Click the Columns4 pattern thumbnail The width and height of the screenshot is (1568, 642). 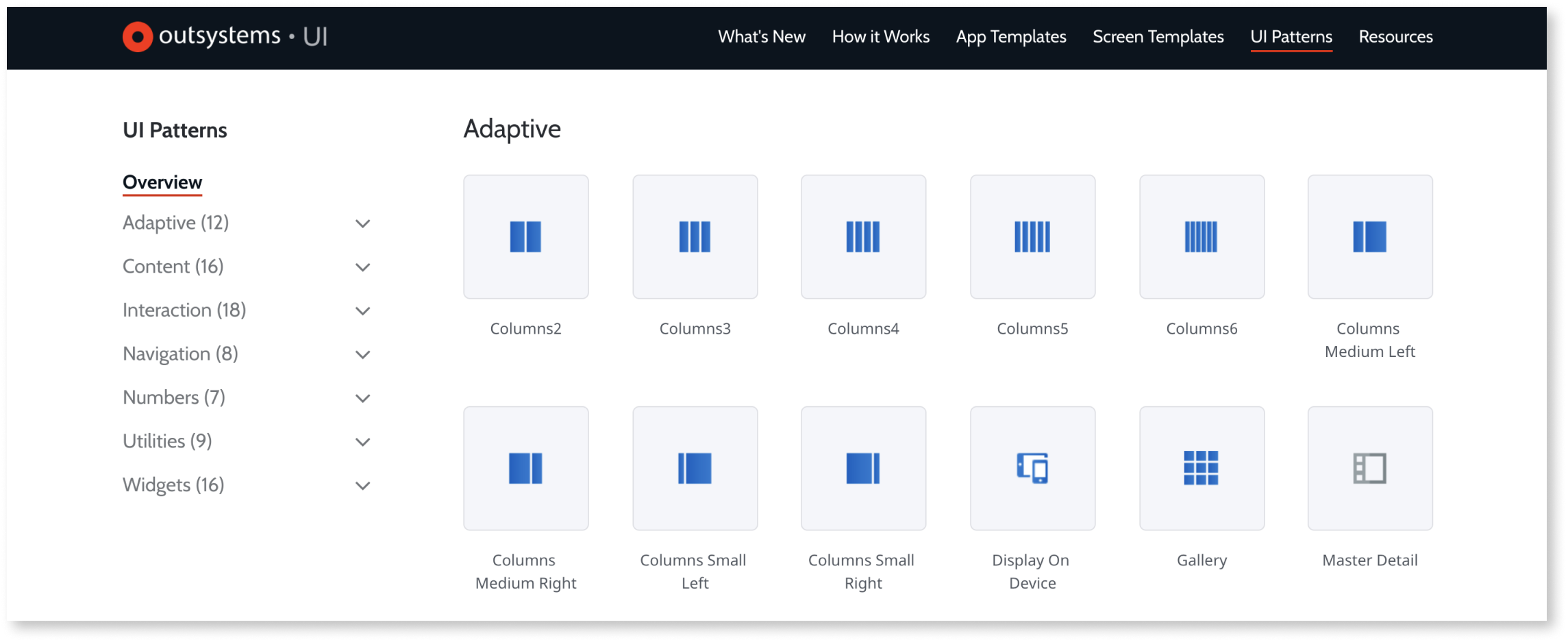pyautogui.click(x=863, y=236)
